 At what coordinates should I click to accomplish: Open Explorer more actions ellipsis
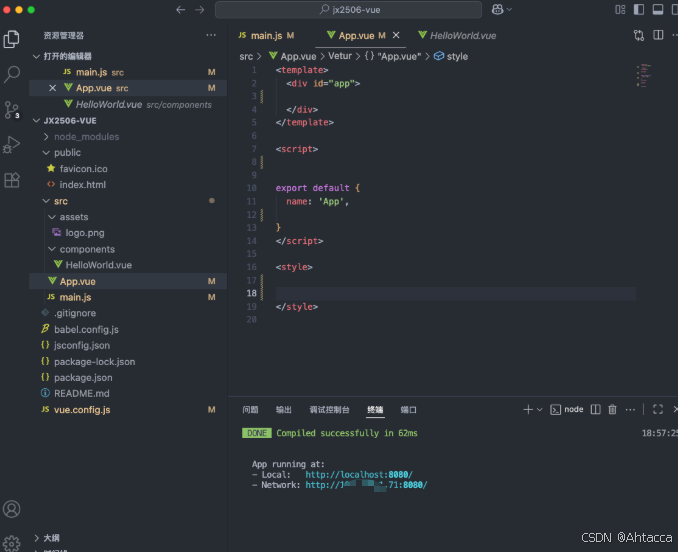click(211, 35)
